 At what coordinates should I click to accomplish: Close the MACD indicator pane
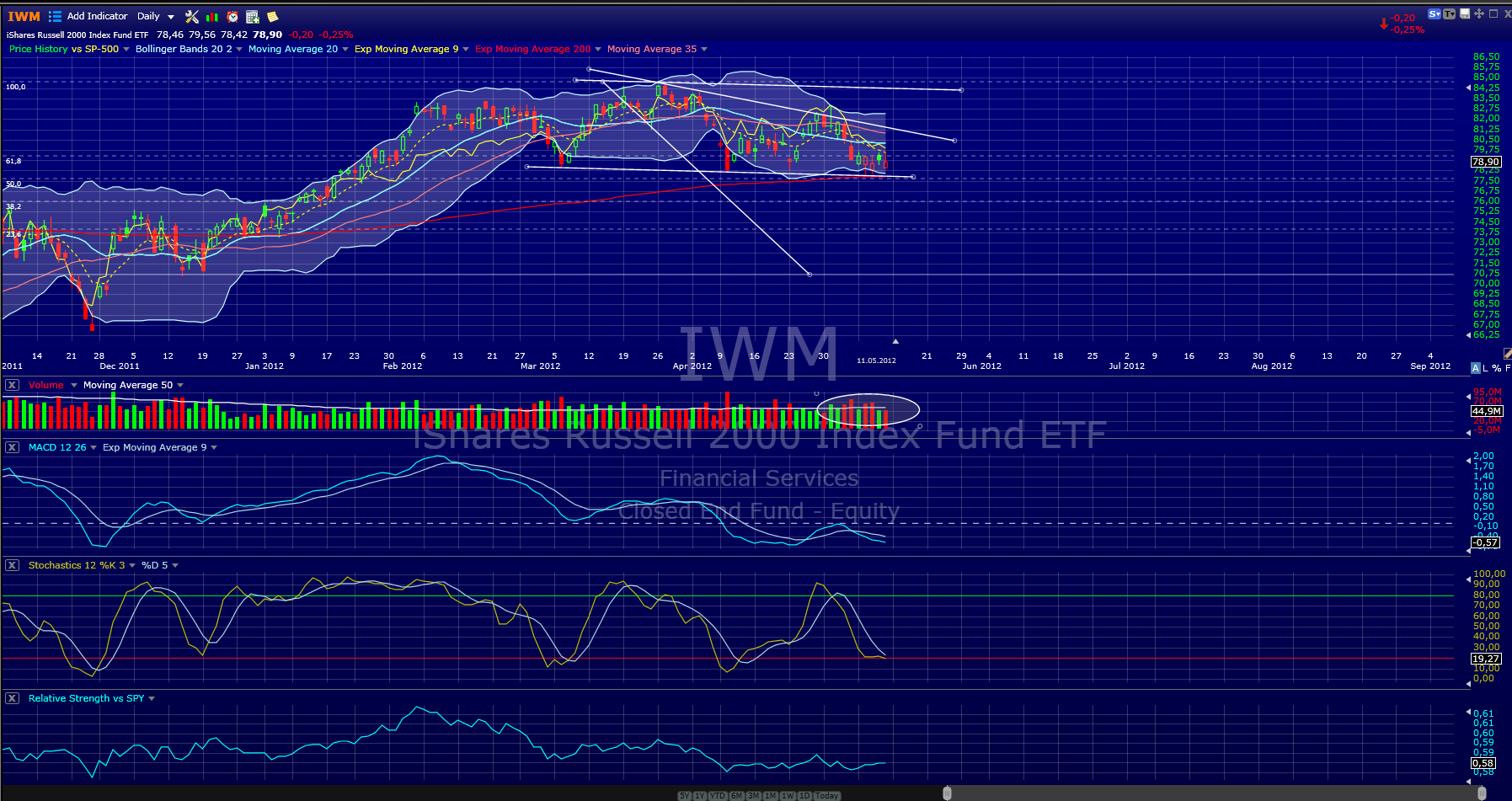coord(12,447)
